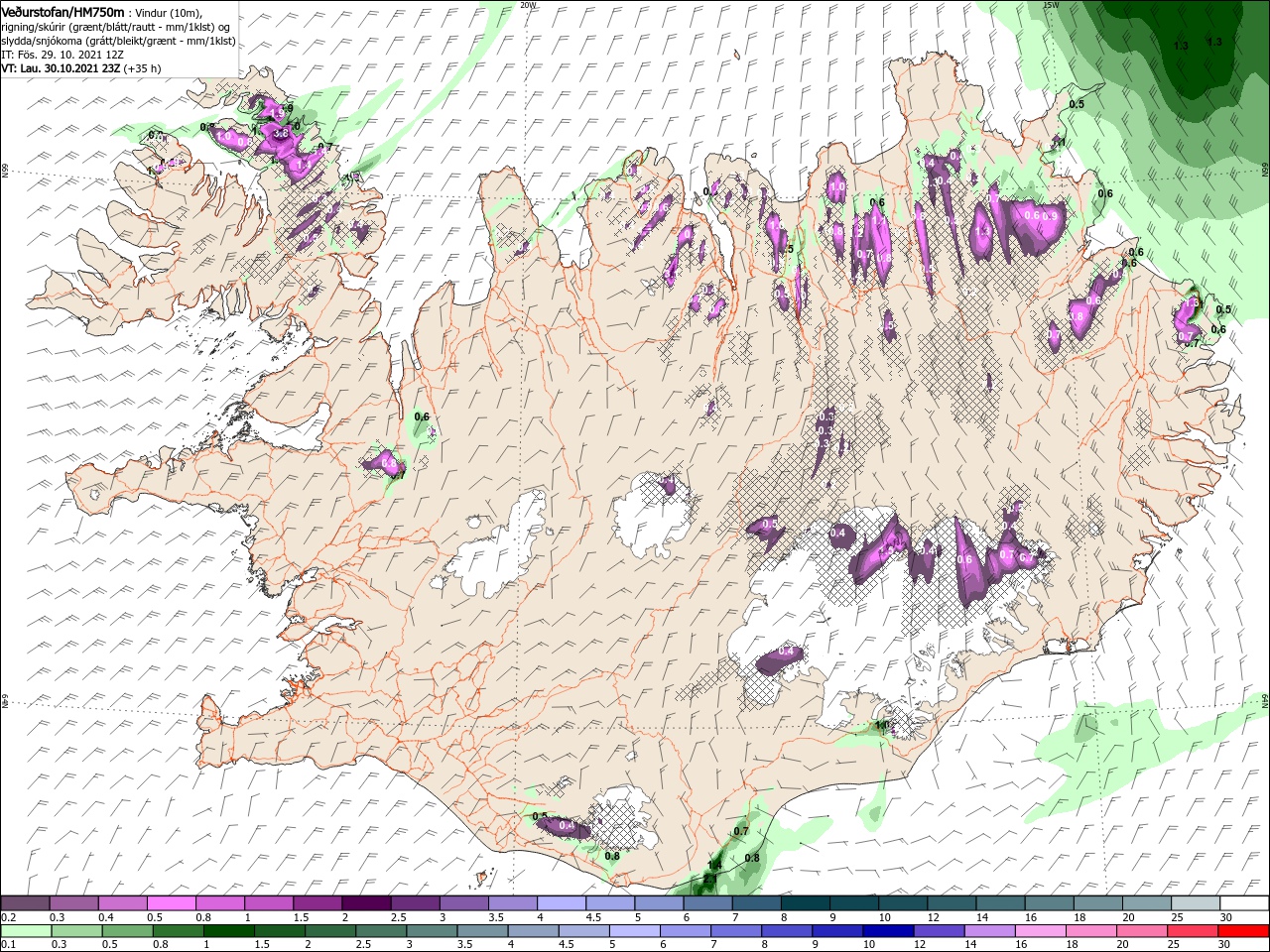Pick the royal blue rain swatch starting at 8

pyautogui.click(x=785, y=931)
